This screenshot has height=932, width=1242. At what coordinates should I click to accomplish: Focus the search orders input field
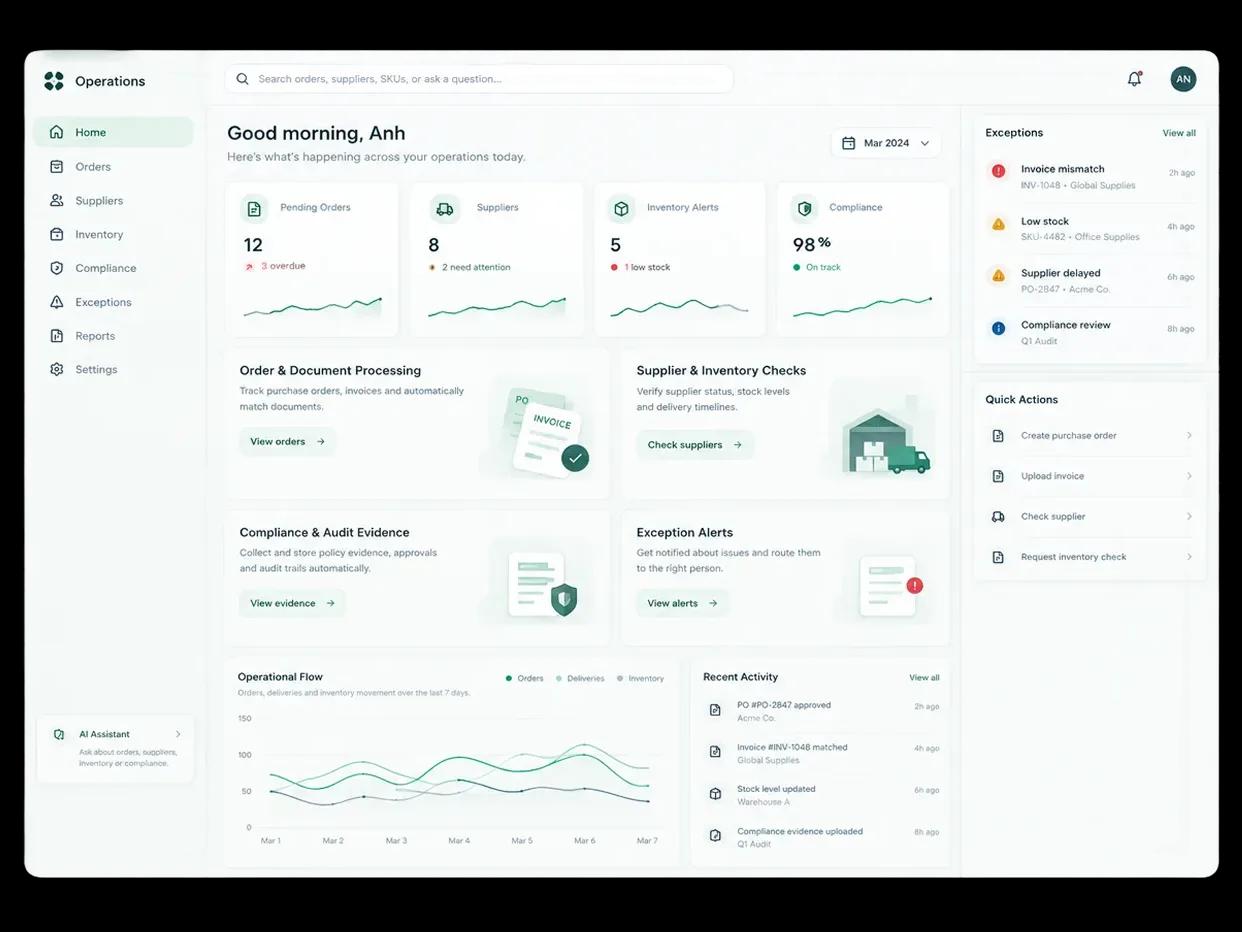point(479,79)
